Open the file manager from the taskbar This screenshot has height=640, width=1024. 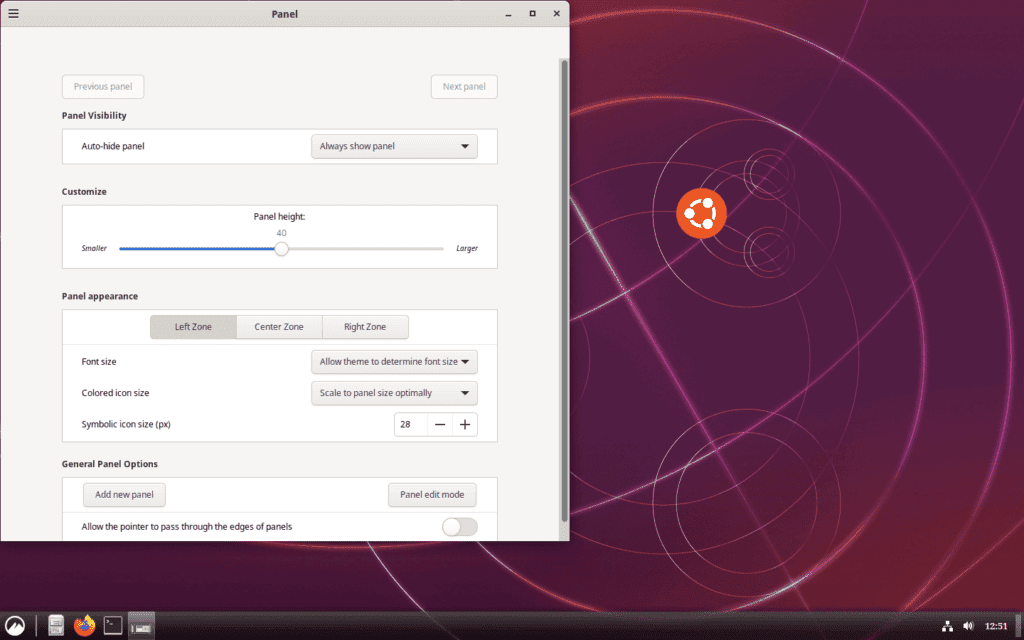coord(55,624)
